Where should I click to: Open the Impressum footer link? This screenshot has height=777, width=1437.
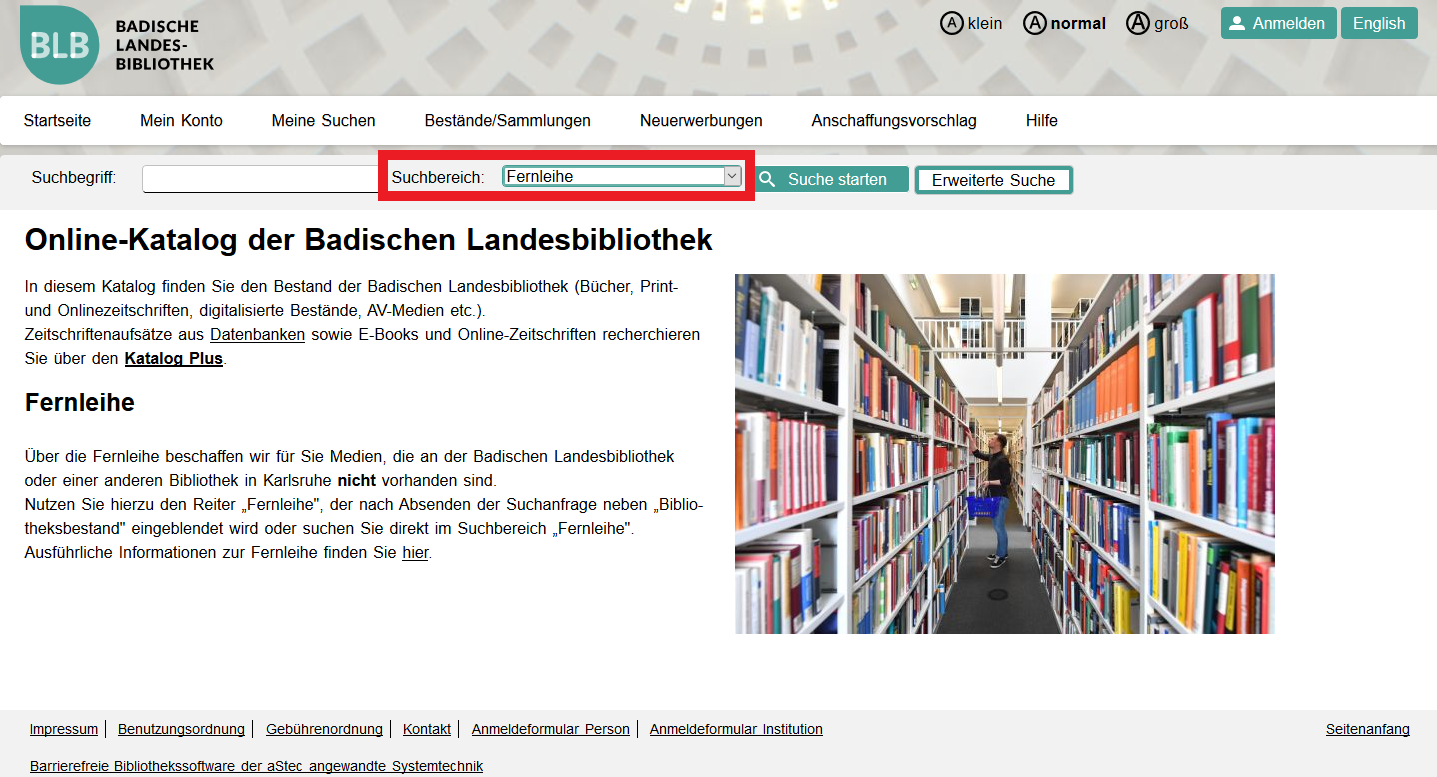coord(64,729)
